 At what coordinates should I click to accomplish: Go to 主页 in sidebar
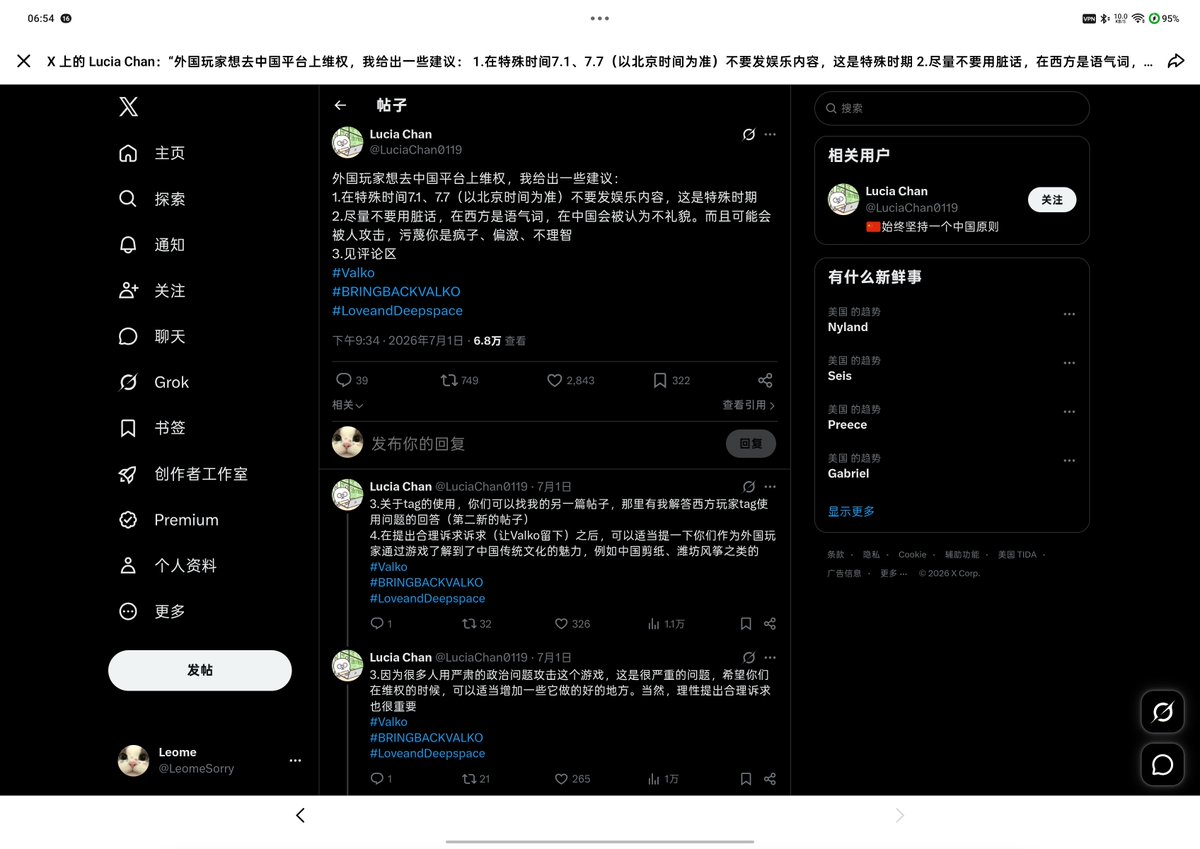(153, 153)
